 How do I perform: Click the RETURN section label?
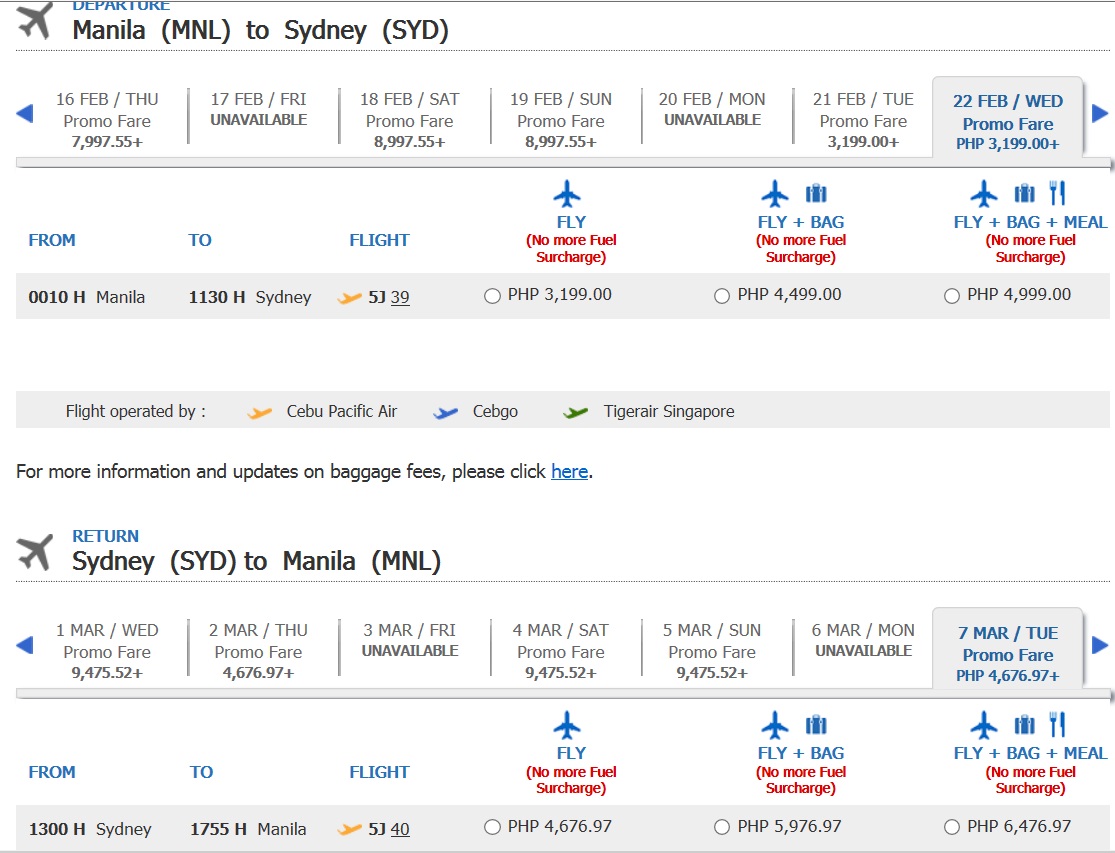(105, 536)
